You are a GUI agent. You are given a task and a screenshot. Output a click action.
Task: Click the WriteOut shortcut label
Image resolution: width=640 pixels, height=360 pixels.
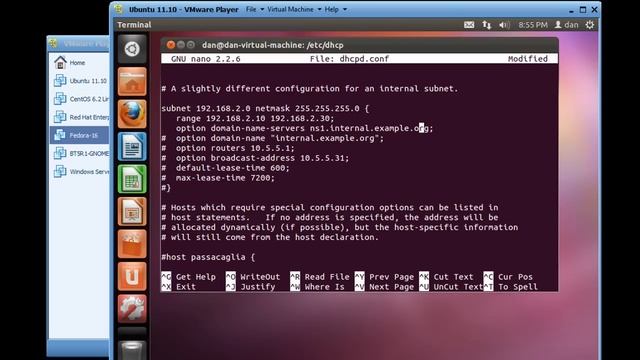click(260, 277)
